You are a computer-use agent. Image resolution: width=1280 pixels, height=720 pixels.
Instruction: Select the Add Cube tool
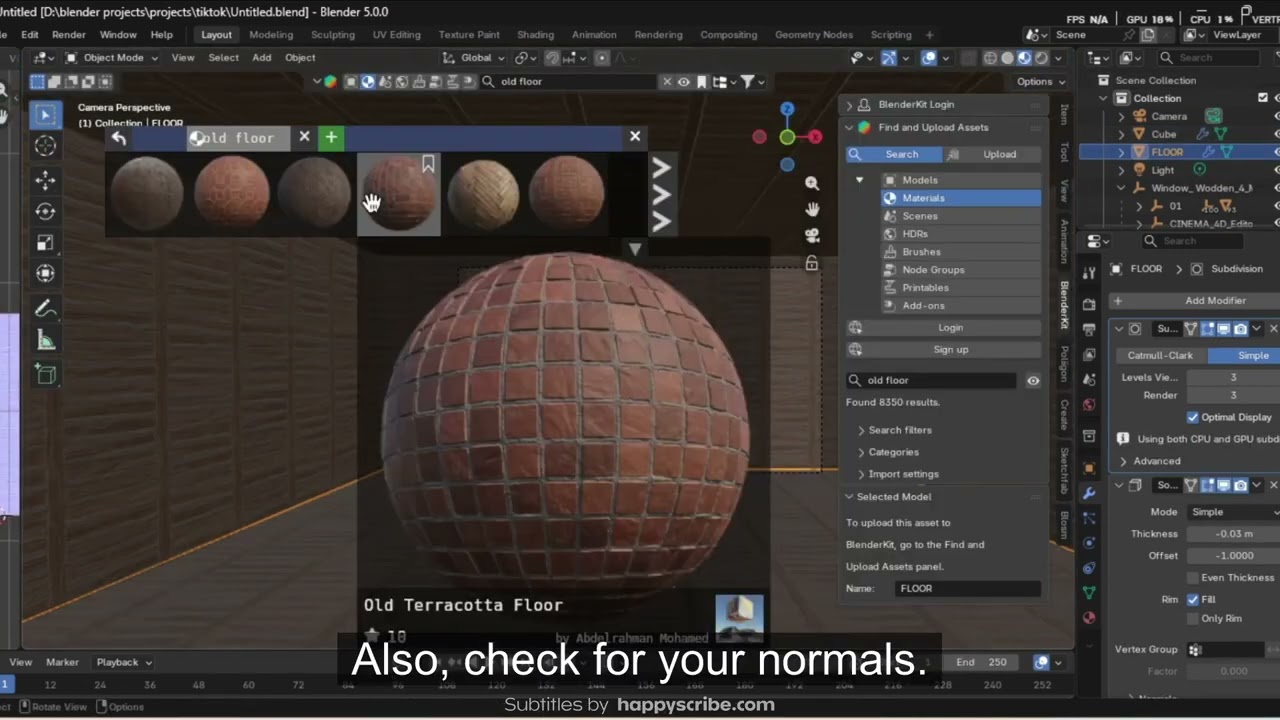tap(45, 374)
